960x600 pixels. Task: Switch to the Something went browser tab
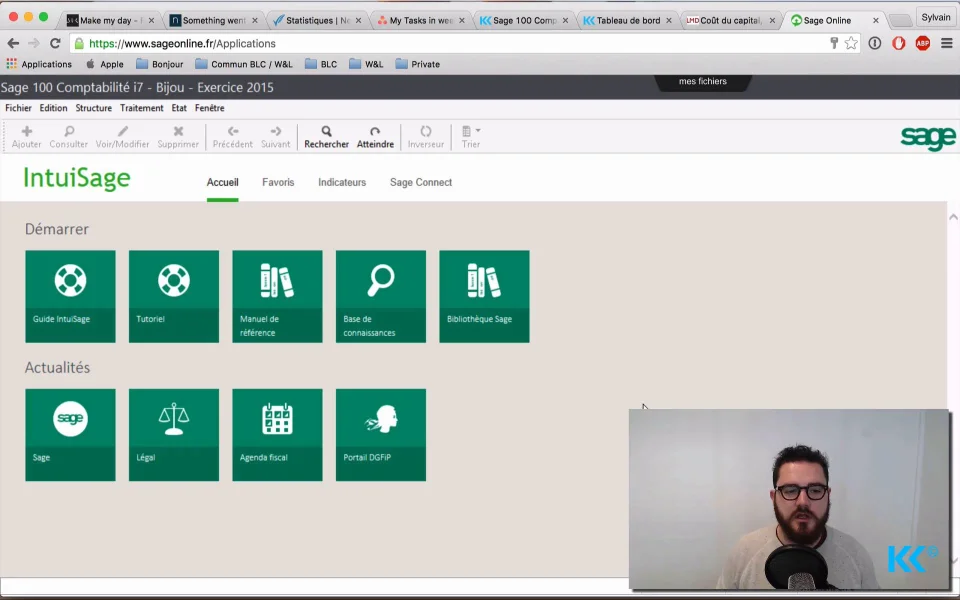pyautogui.click(x=214, y=20)
